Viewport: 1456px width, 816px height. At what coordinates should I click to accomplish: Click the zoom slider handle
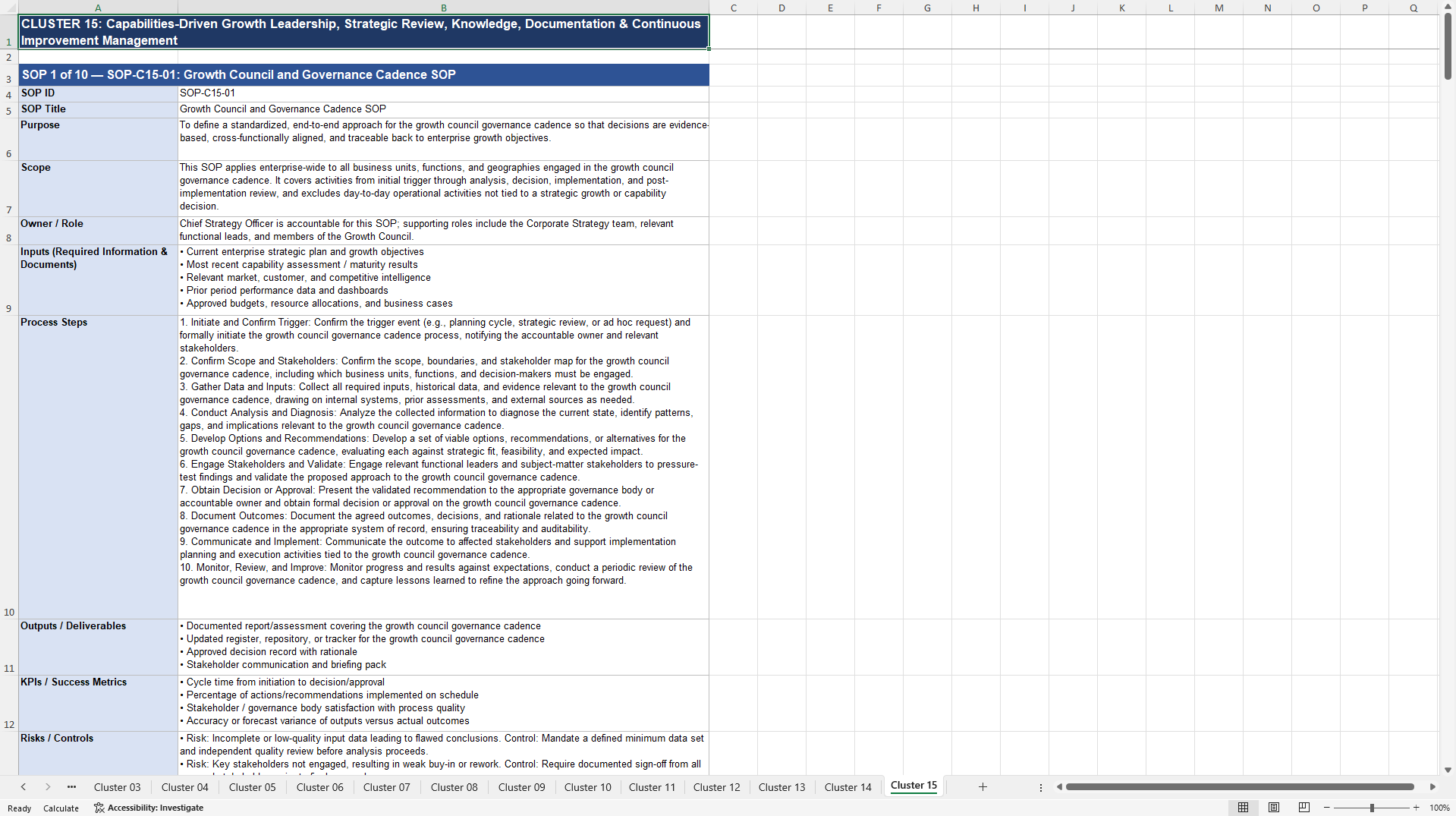1372,808
